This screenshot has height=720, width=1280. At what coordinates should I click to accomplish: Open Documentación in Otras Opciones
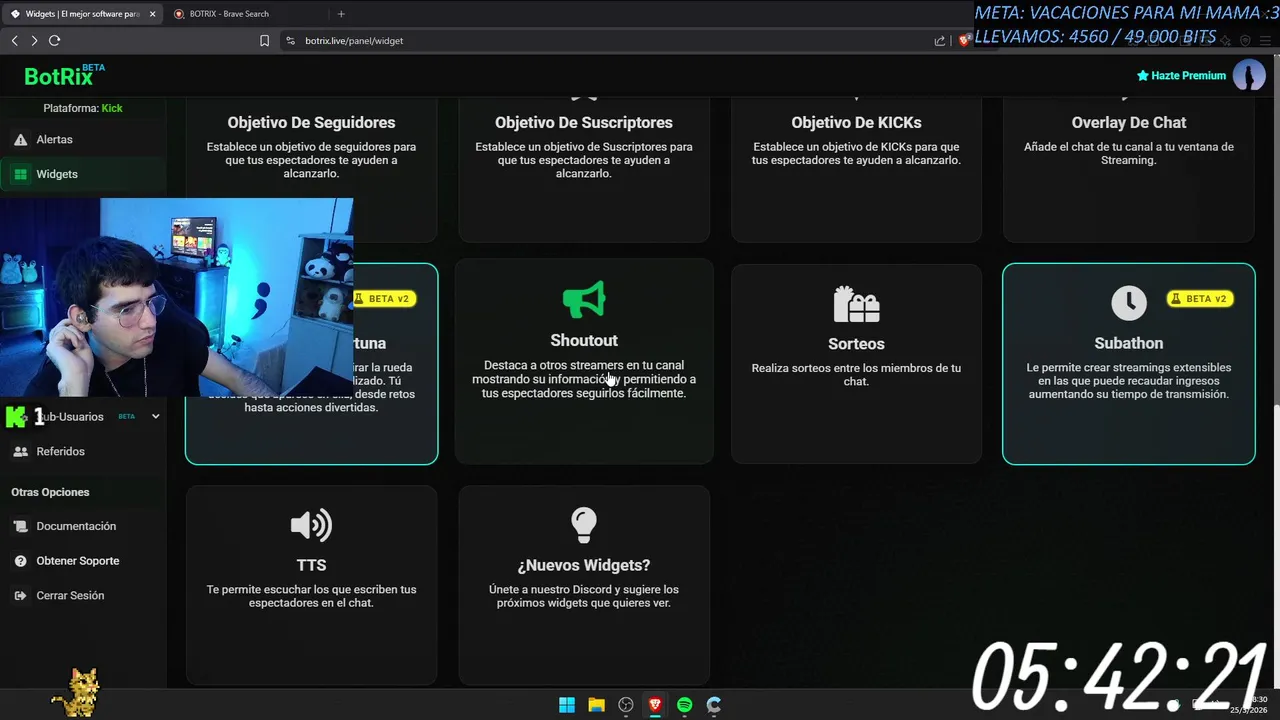[83, 526]
